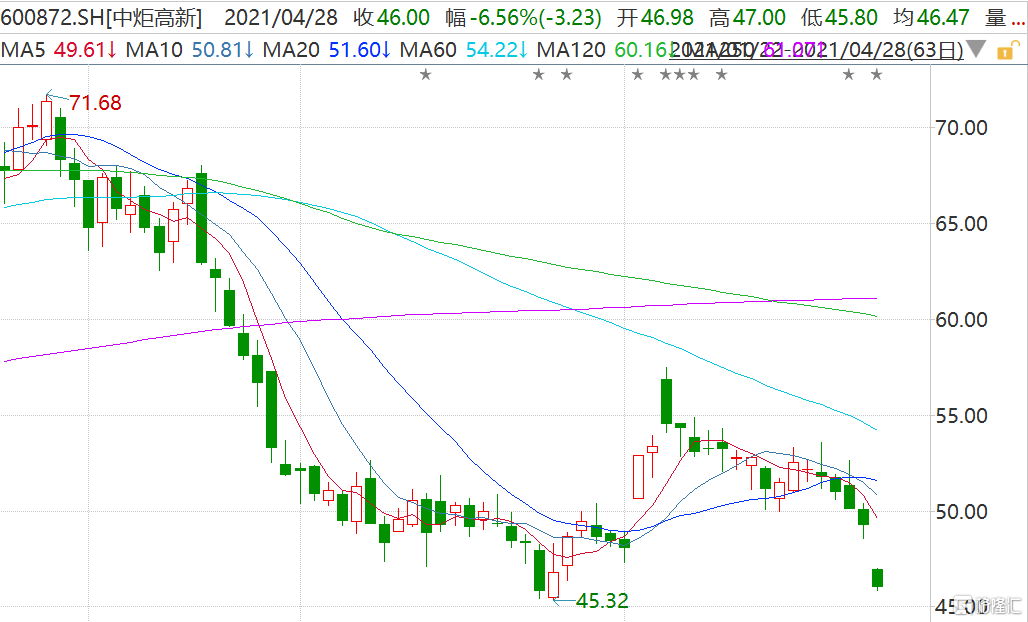Click the MA60 54.22 indicator label
The image size is (1028, 622).
point(464,50)
